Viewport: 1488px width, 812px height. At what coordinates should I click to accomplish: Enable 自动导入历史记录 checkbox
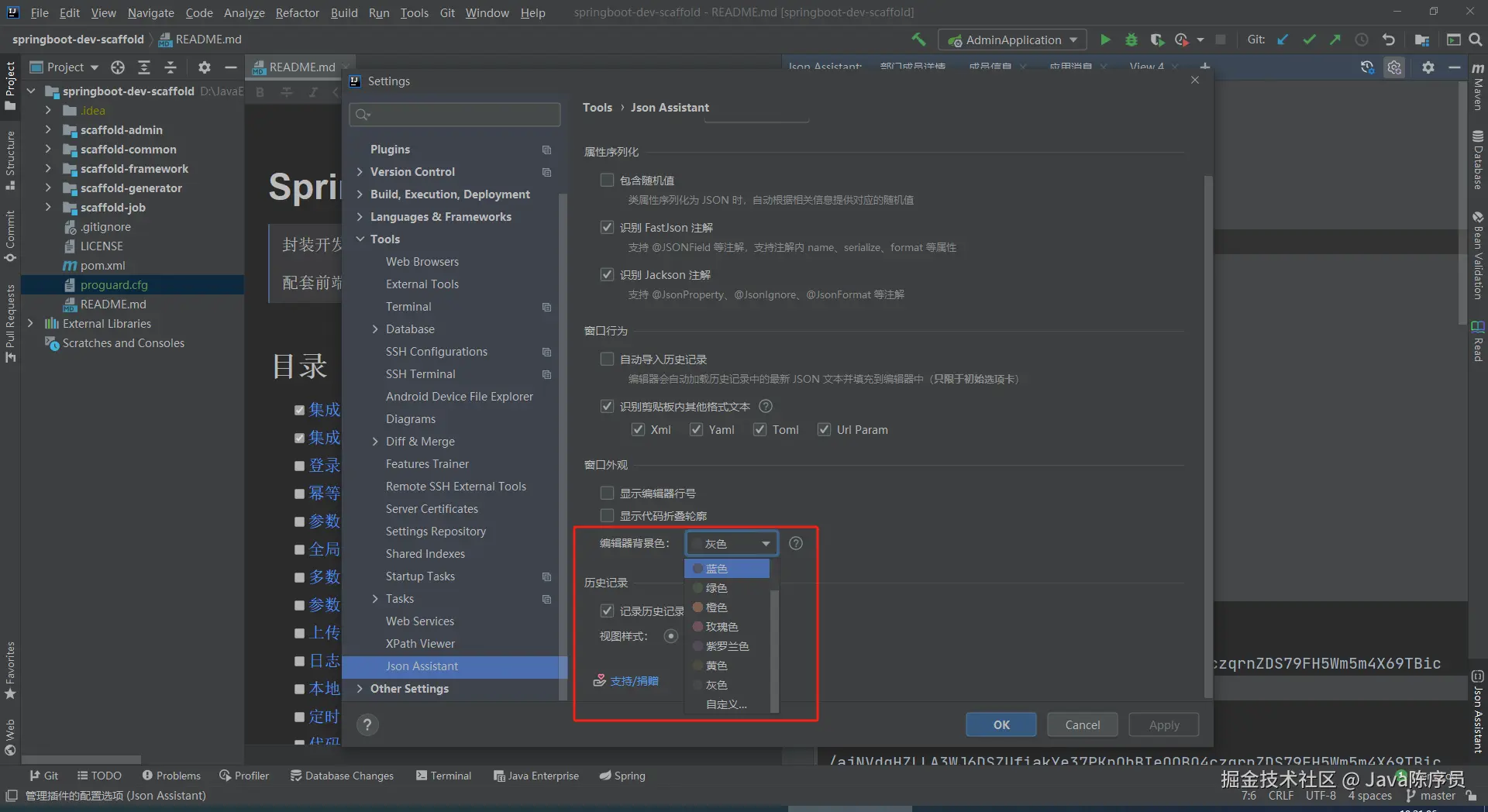tap(607, 359)
